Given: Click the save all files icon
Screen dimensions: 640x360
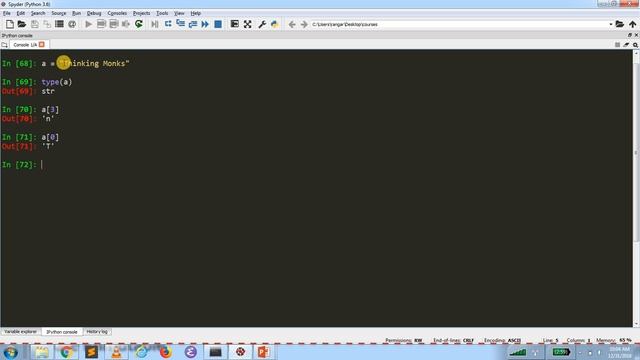Looking at the screenshot, I should coord(47,24).
